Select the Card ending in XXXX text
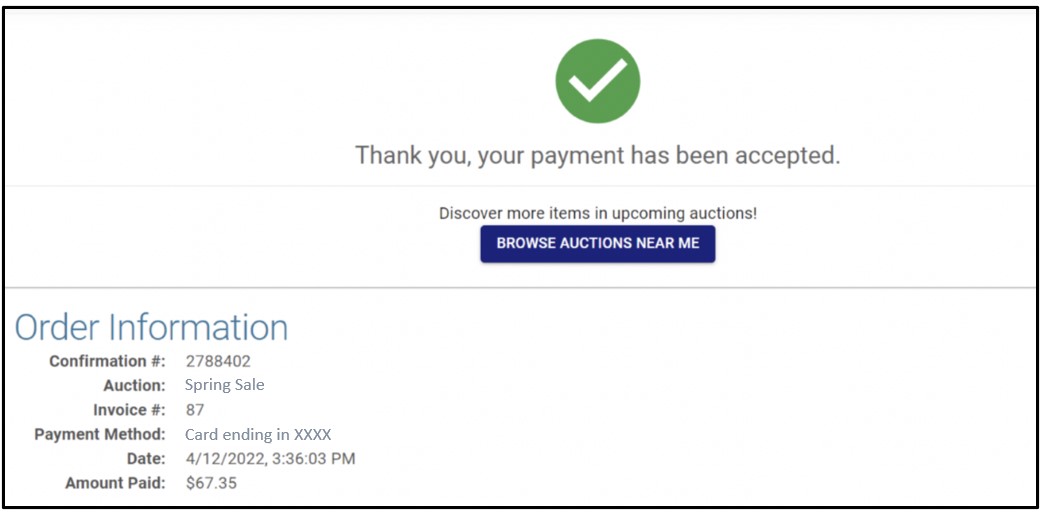The height and width of the screenshot is (513, 1045). click(x=258, y=435)
